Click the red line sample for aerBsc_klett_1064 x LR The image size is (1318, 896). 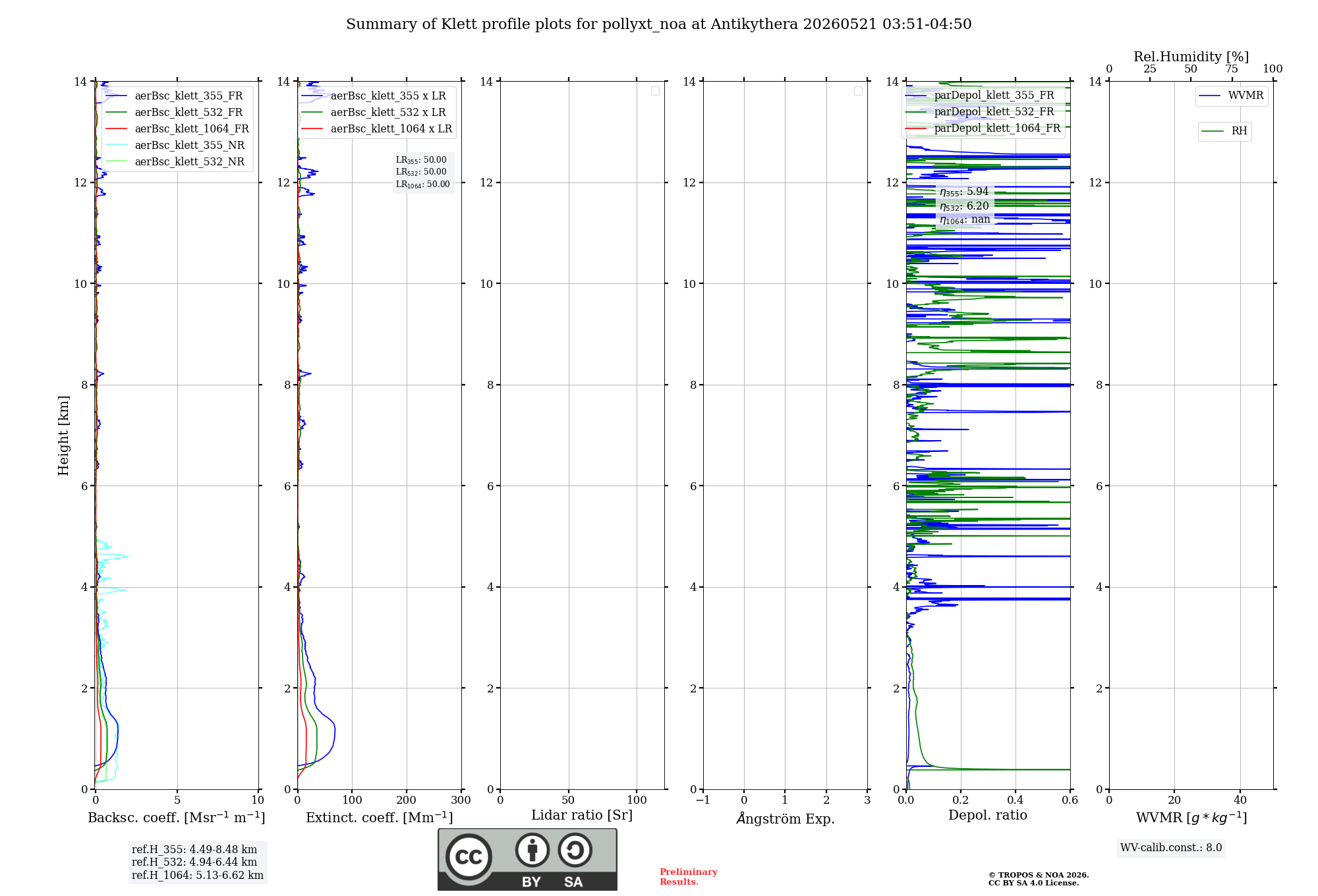(x=312, y=129)
